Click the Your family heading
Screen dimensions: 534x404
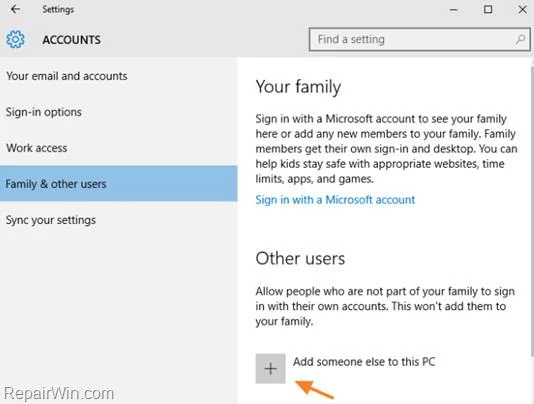(x=298, y=87)
